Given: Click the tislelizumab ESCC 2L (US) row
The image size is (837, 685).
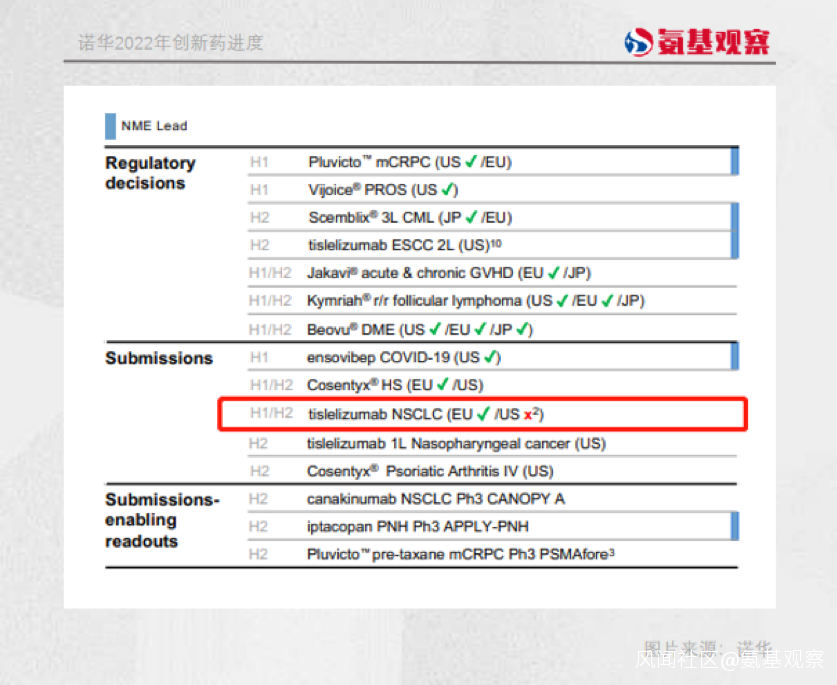Looking at the screenshot, I should pyautogui.click(x=489, y=245).
